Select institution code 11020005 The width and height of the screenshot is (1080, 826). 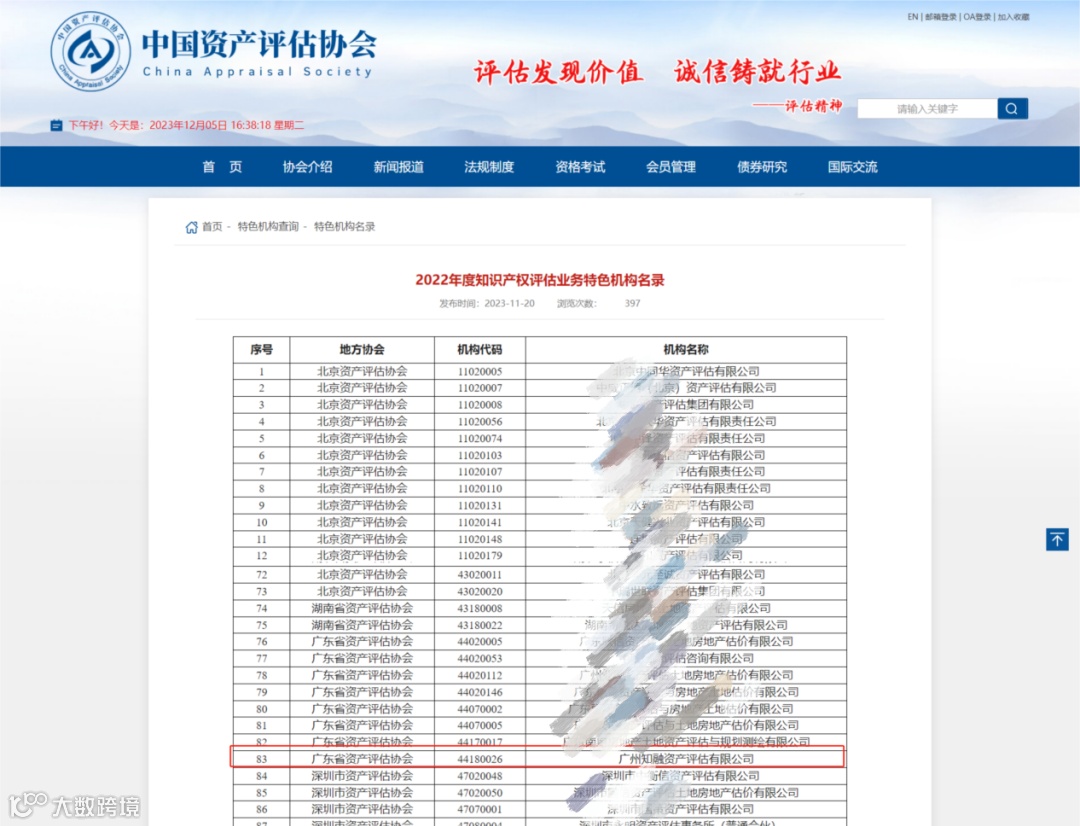click(x=479, y=371)
